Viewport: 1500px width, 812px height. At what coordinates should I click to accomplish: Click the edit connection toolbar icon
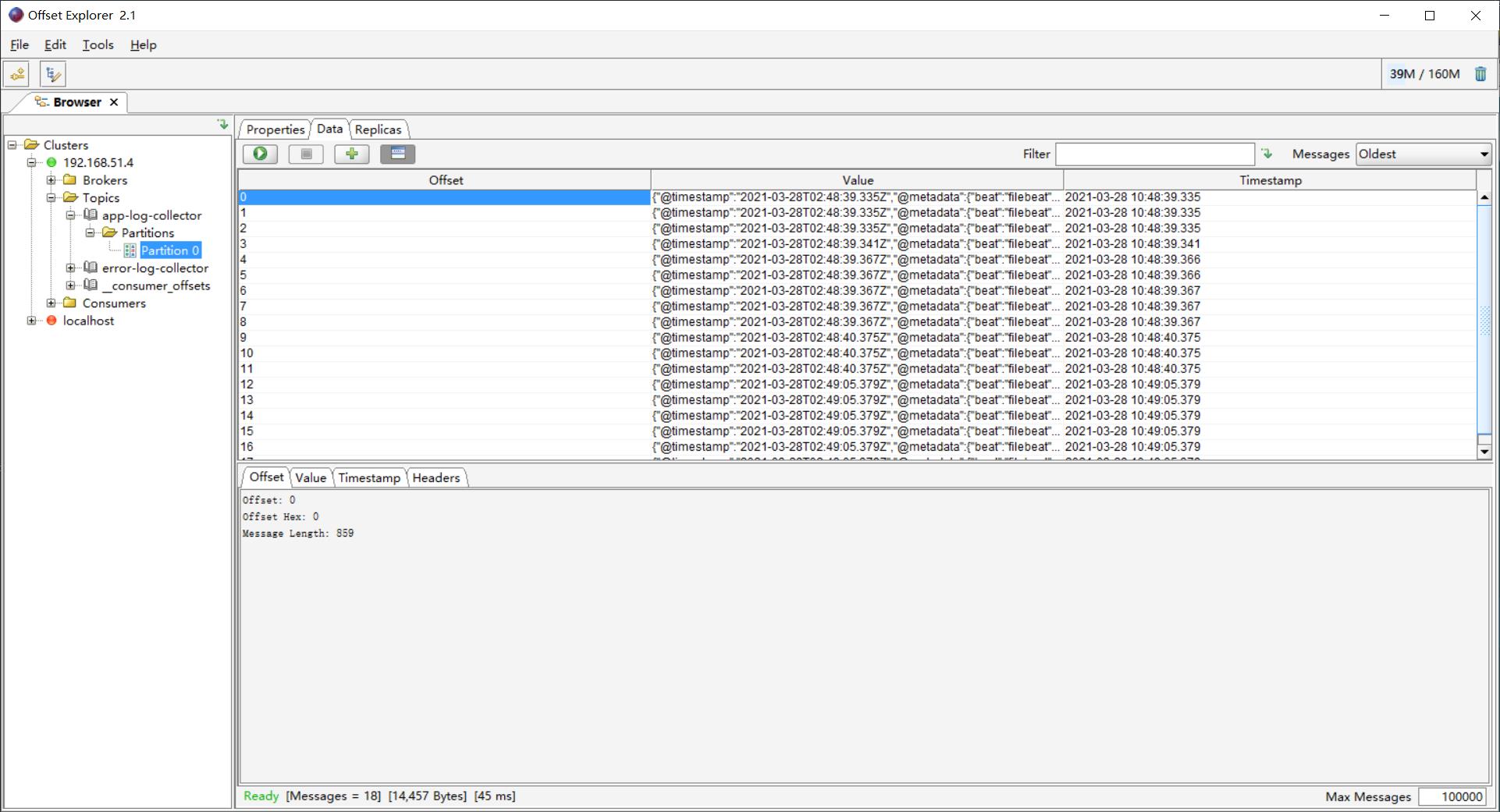tap(53, 74)
